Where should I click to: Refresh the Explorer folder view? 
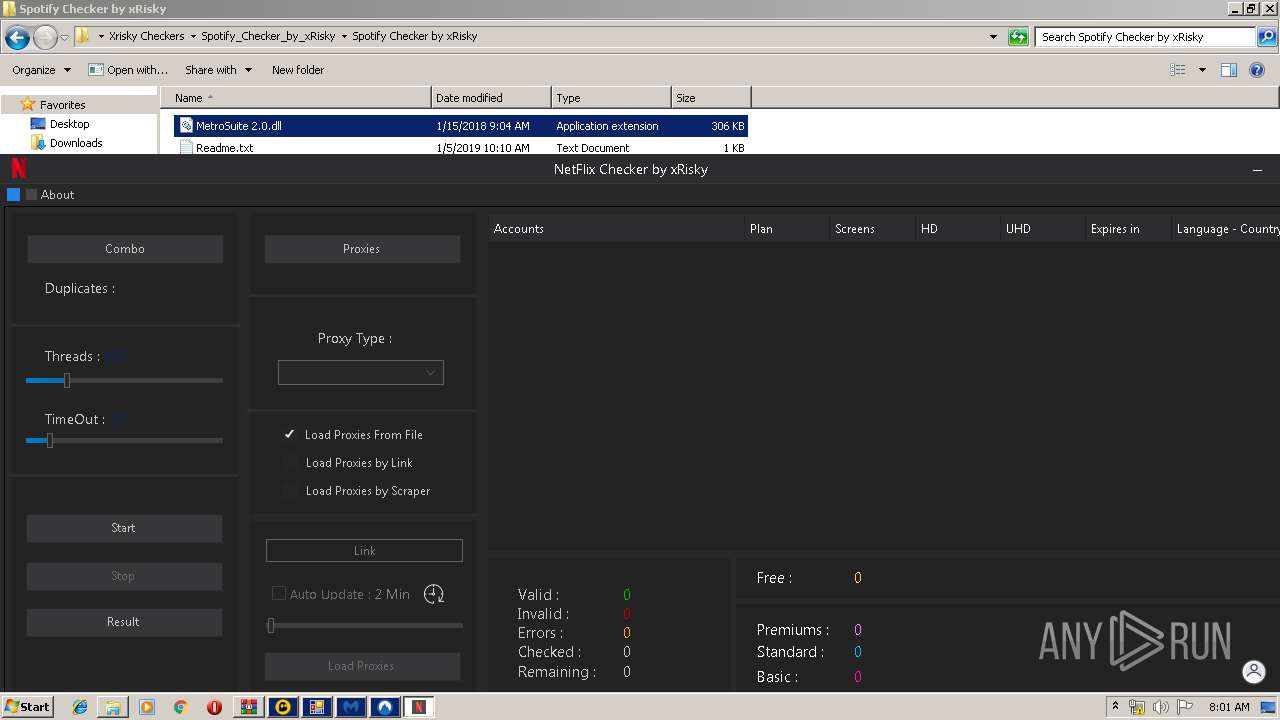pos(1018,37)
